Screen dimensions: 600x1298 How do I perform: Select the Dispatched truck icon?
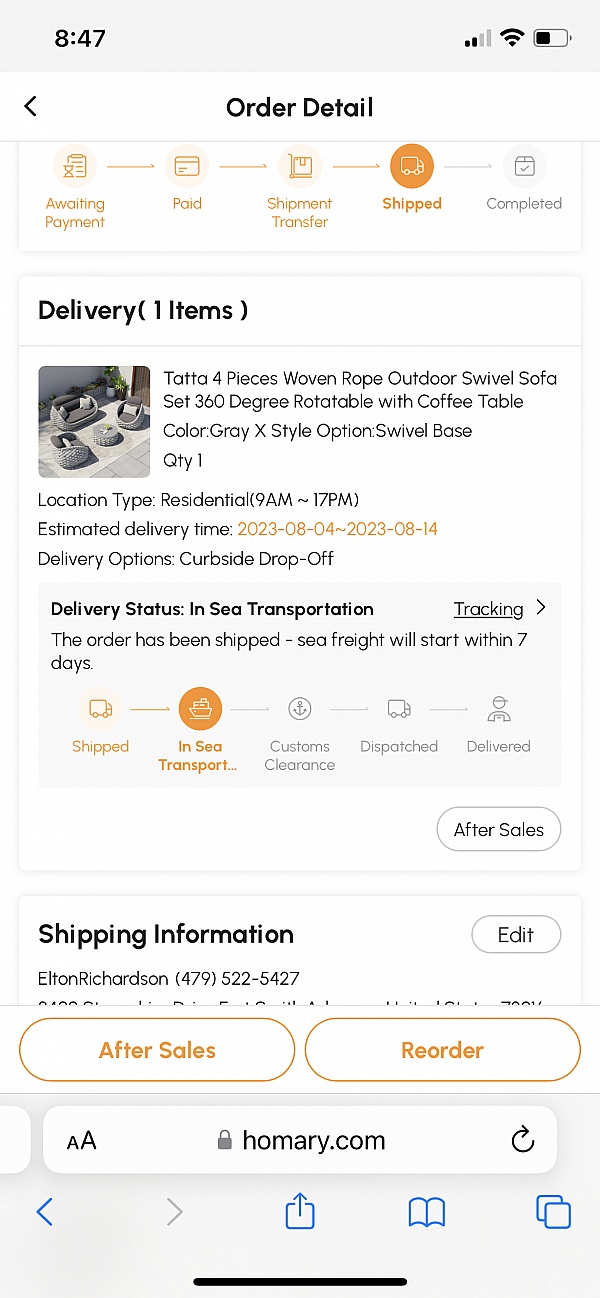399,708
